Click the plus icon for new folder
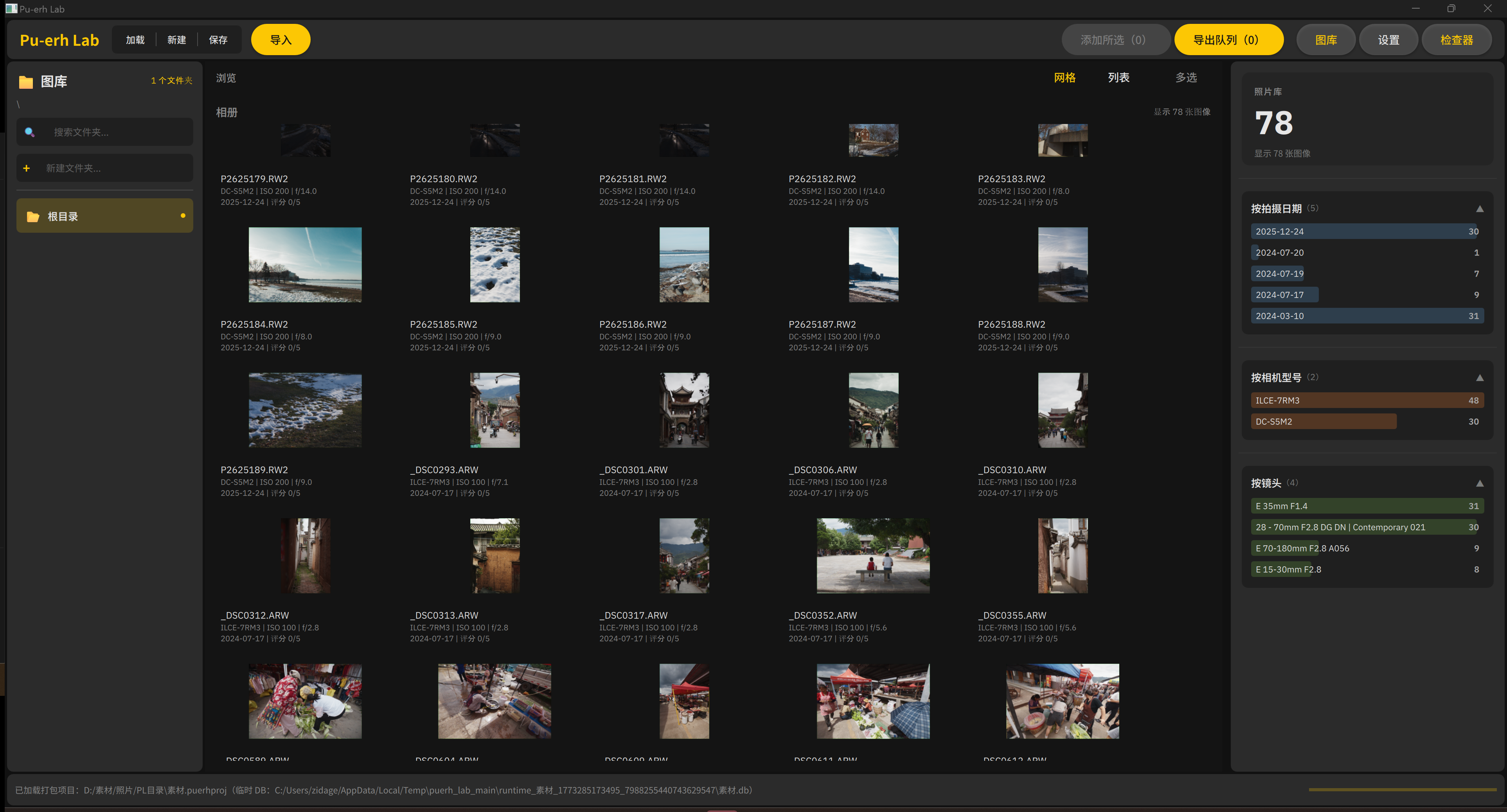Viewport: 1507px width, 812px height. pyautogui.click(x=26, y=169)
